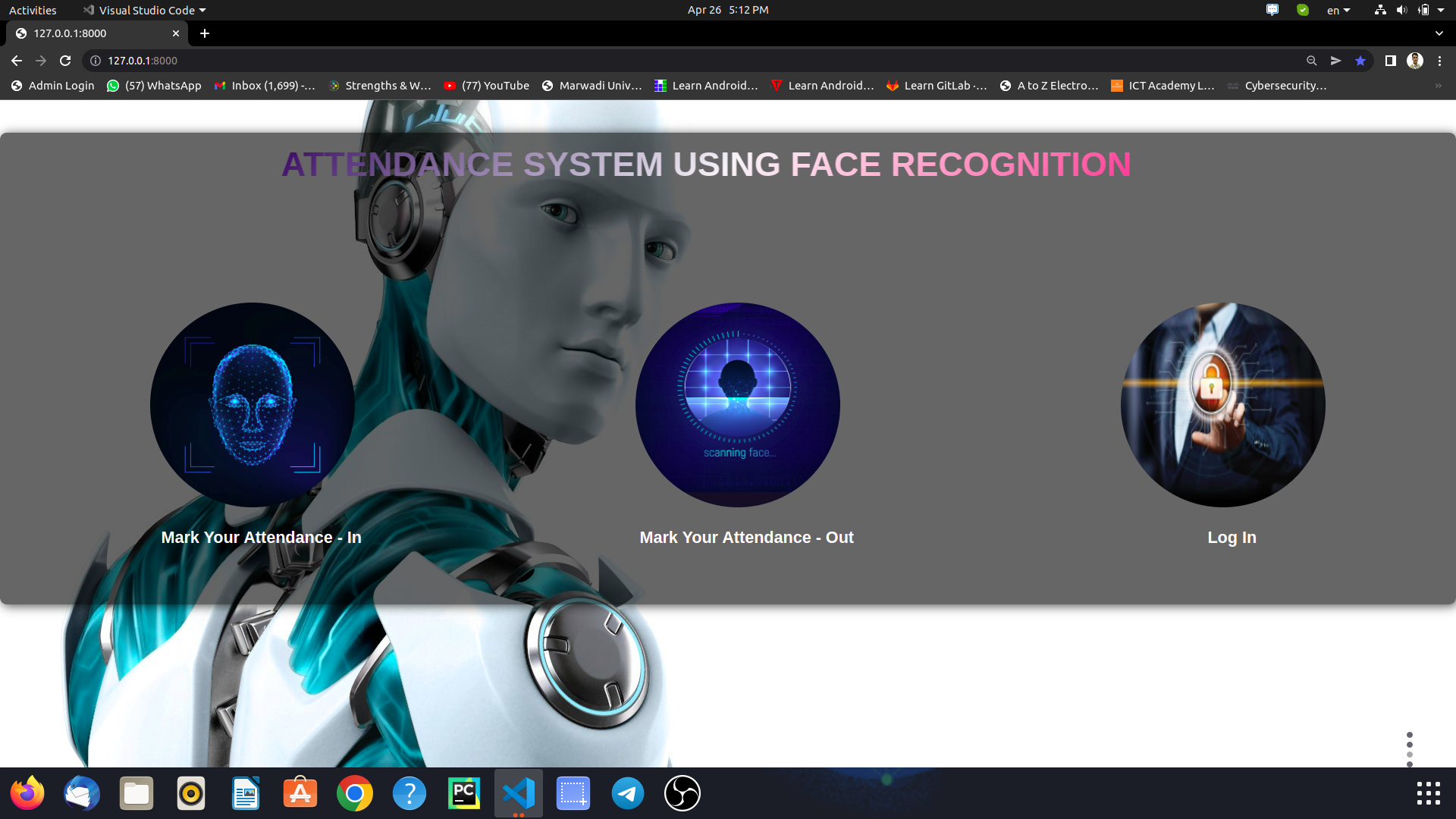Viewport: 1456px width, 819px height.
Task: Bookmark this page using the star icon
Action: point(1360,61)
